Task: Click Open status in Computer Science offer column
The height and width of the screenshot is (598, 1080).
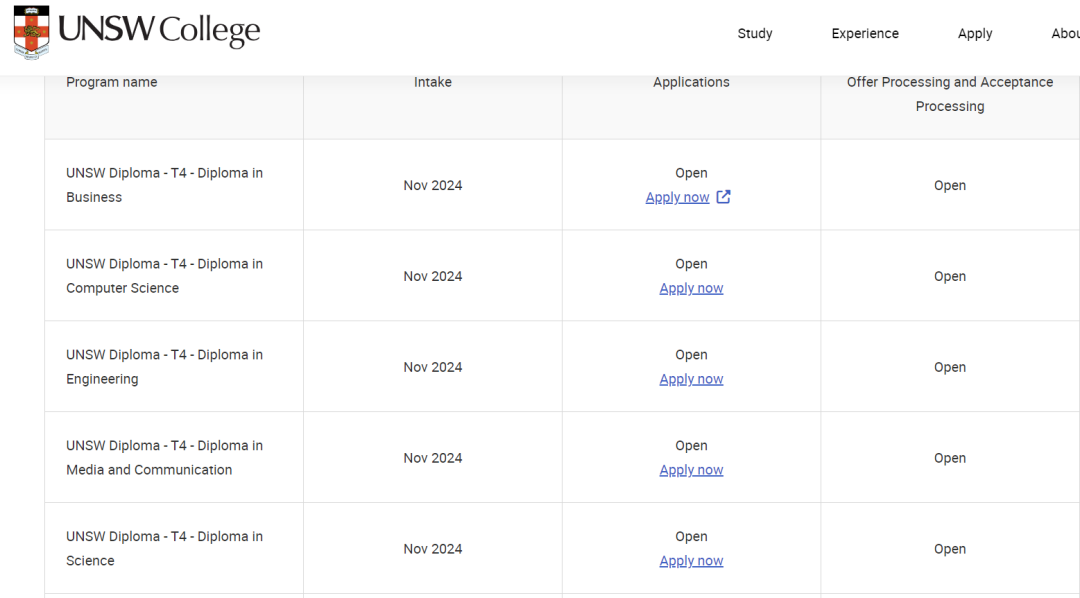Action: tap(950, 276)
